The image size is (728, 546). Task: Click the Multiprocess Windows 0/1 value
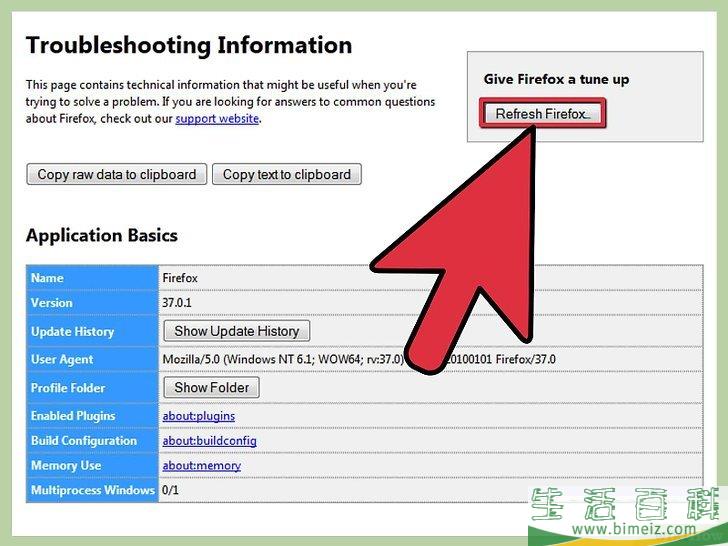pyautogui.click(x=170, y=490)
